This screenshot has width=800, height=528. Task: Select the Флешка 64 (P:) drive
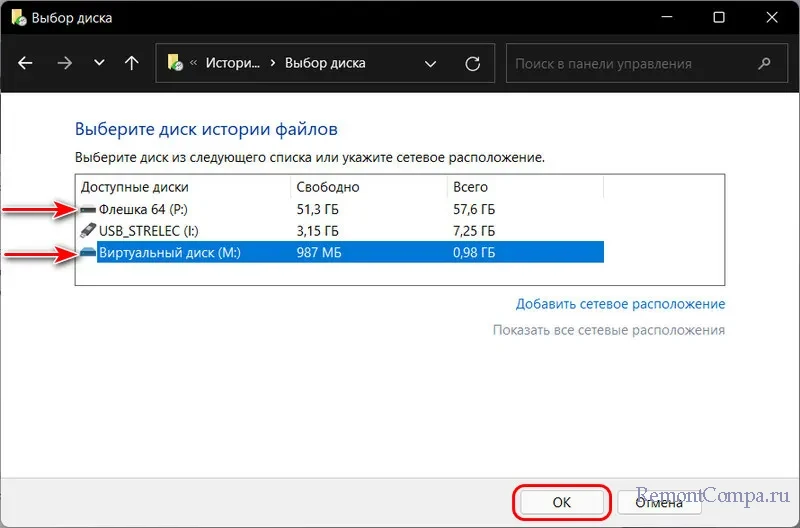click(145, 210)
